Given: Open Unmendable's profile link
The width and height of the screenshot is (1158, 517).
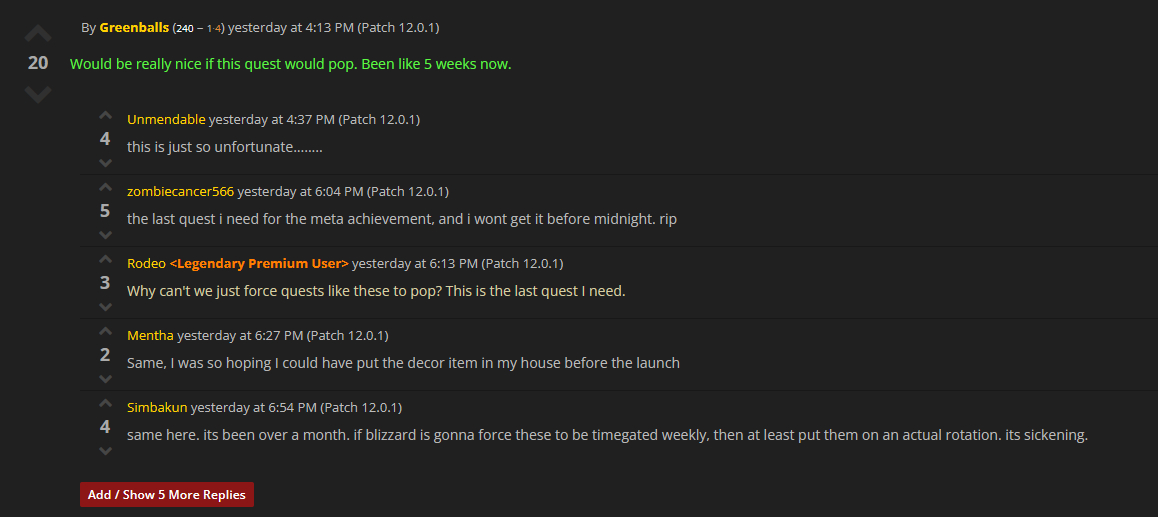Looking at the screenshot, I should (x=166, y=120).
